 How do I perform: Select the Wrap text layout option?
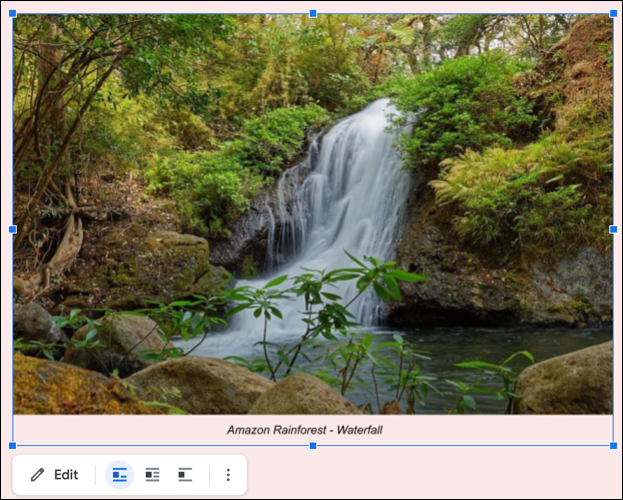coord(152,475)
